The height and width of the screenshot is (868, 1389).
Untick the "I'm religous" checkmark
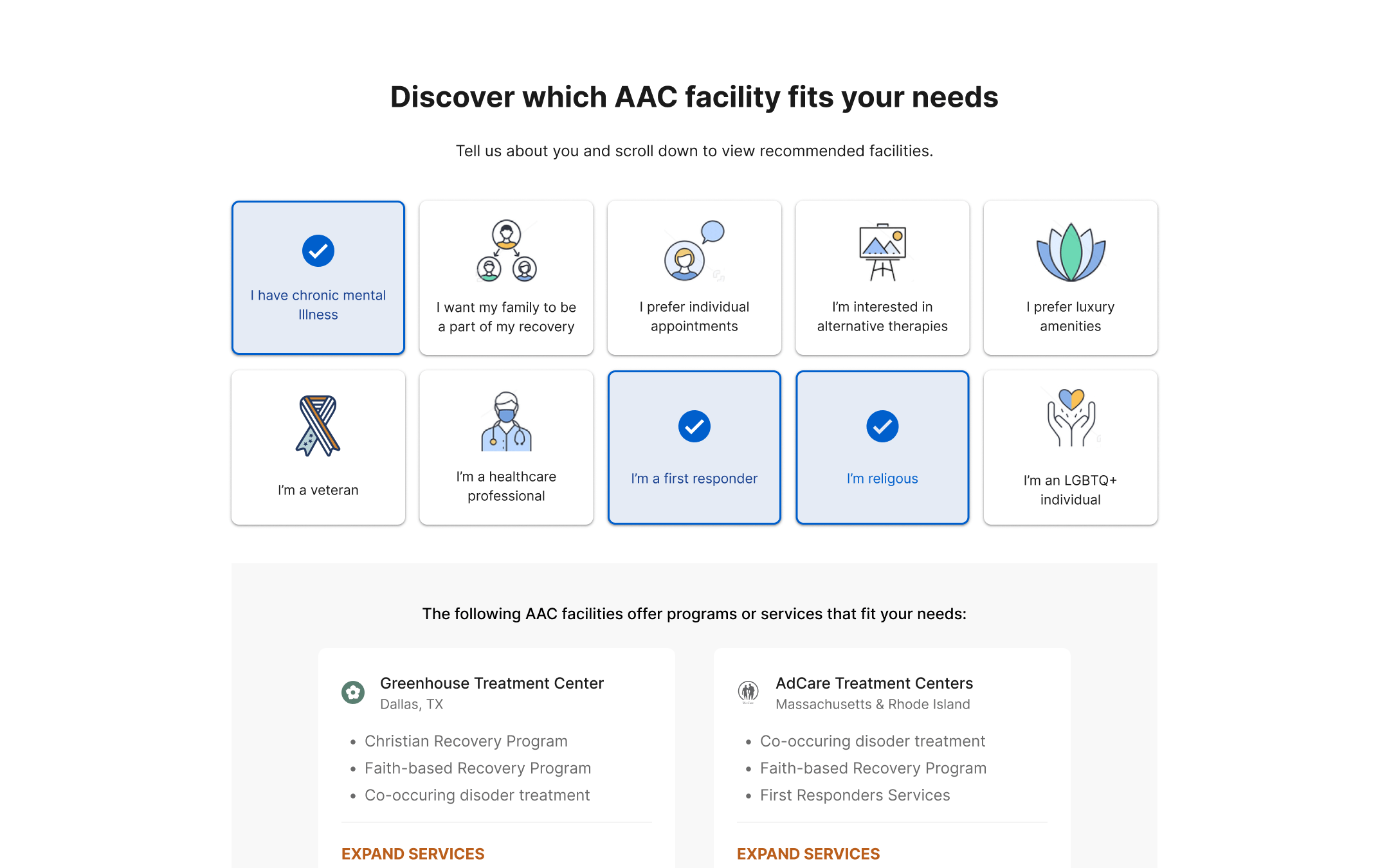pyautogui.click(x=882, y=426)
